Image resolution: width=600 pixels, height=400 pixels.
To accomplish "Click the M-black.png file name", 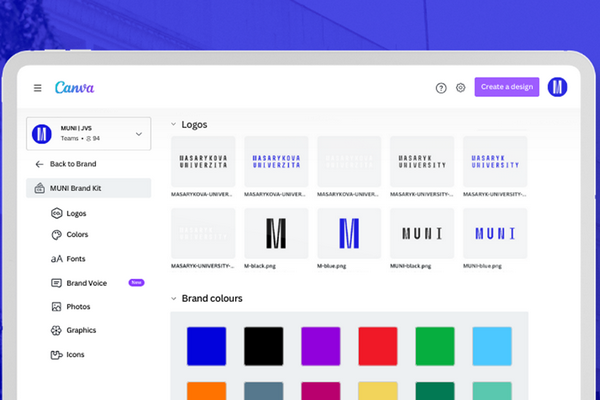I will point(260,266).
